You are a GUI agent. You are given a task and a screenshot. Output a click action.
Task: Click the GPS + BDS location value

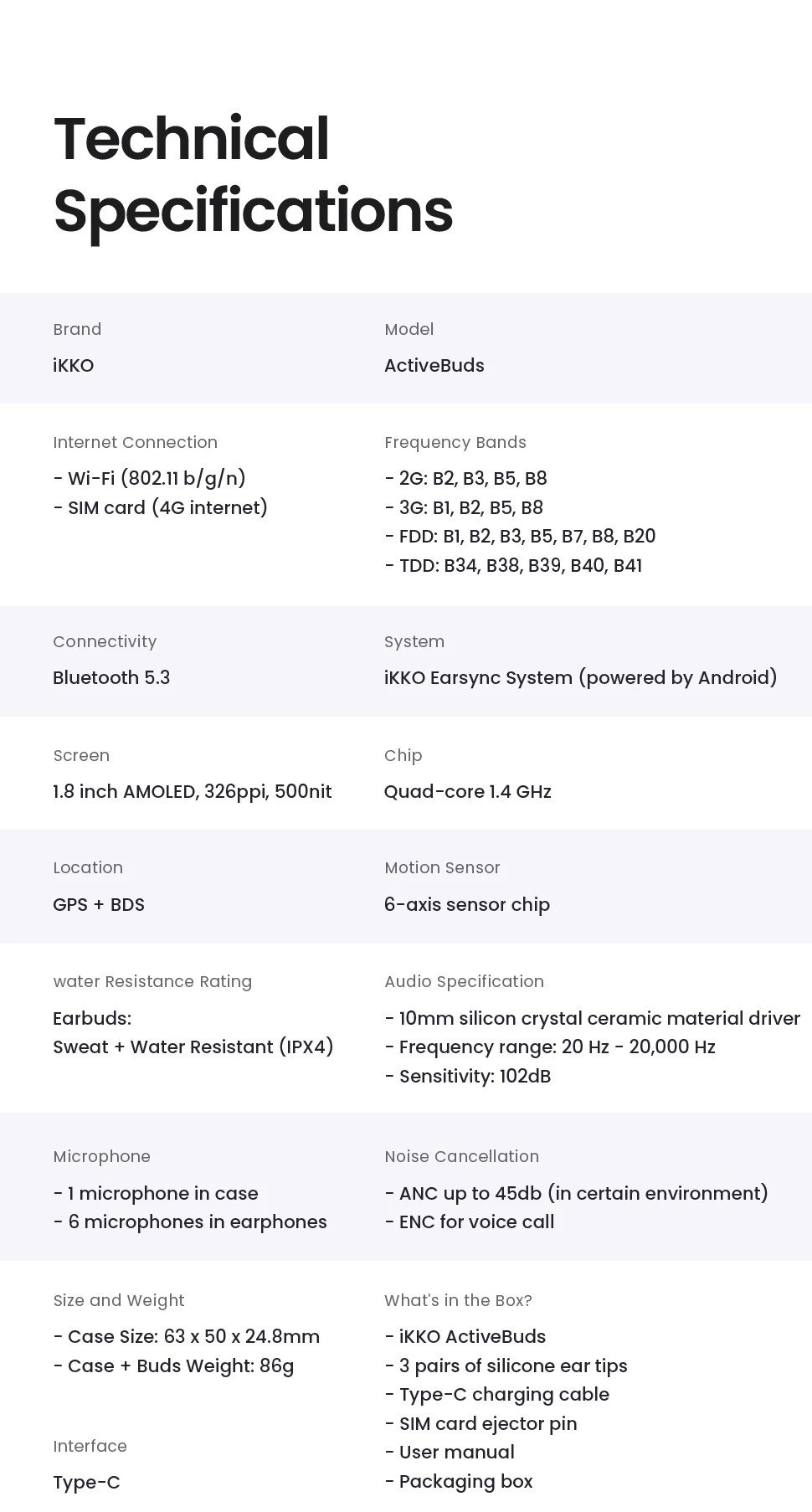(x=99, y=905)
